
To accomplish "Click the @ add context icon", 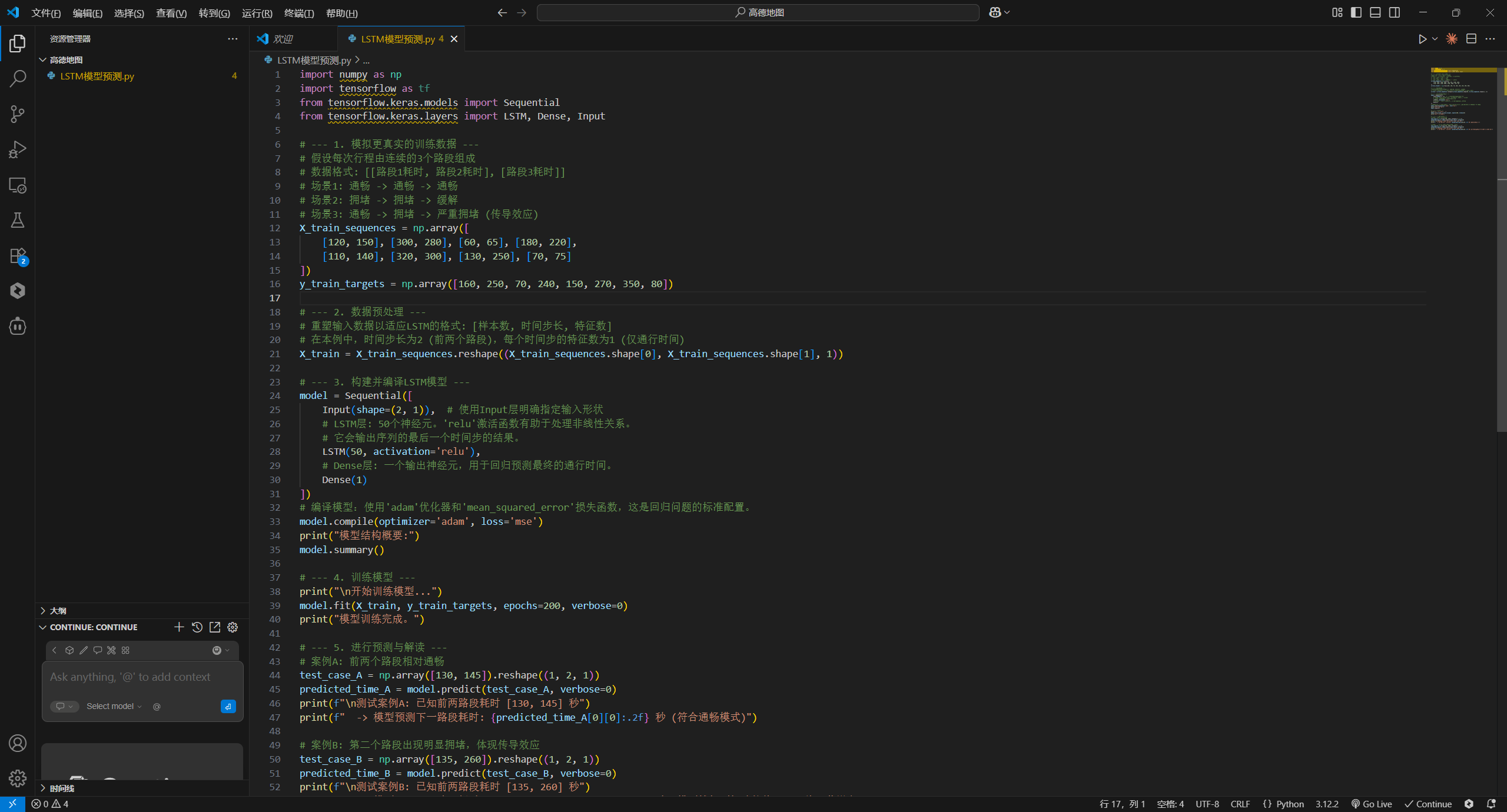I will coord(157,707).
